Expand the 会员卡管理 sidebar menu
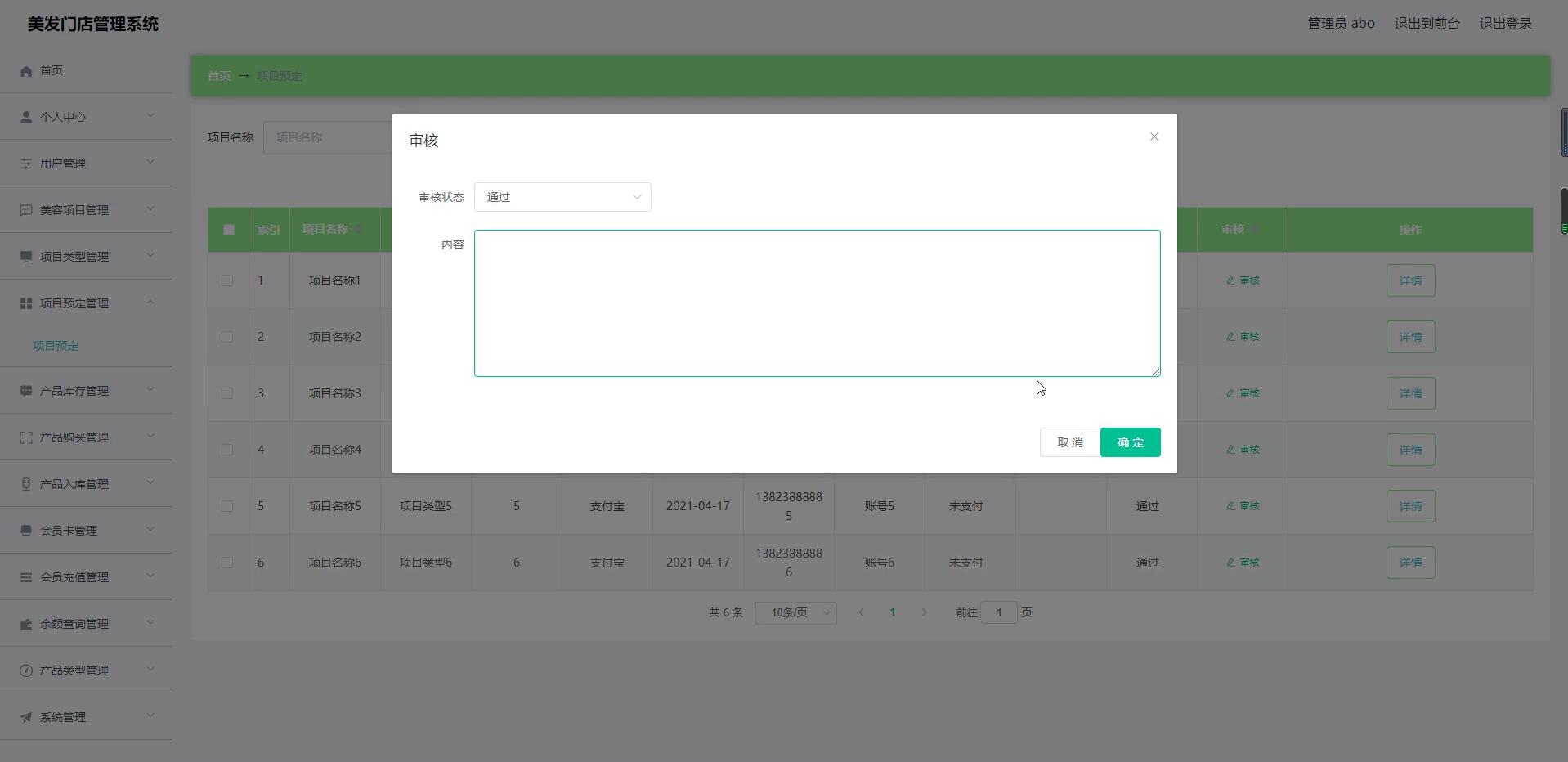Screen dimensions: 1568x762 coord(86,531)
